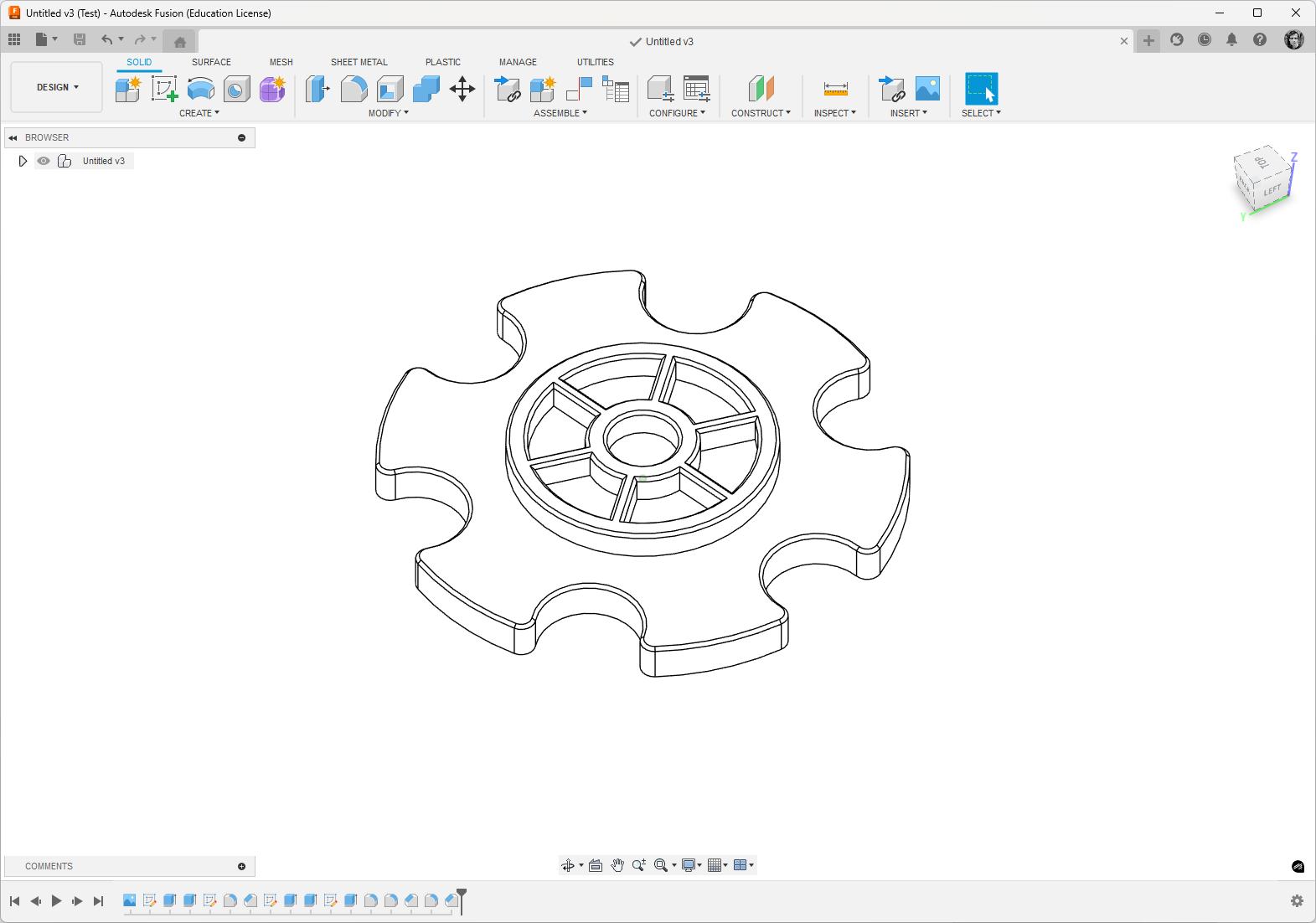Open the Mesh tab
Image resolution: width=1316 pixels, height=923 pixels.
pyautogui.click(x=281, y=62)
